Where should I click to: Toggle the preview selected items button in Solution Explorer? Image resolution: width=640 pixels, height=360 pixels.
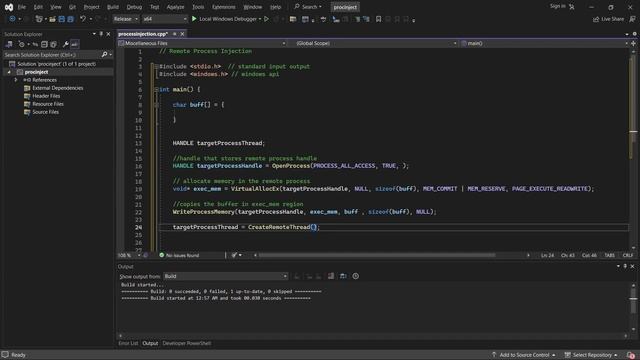click(74, 44)
